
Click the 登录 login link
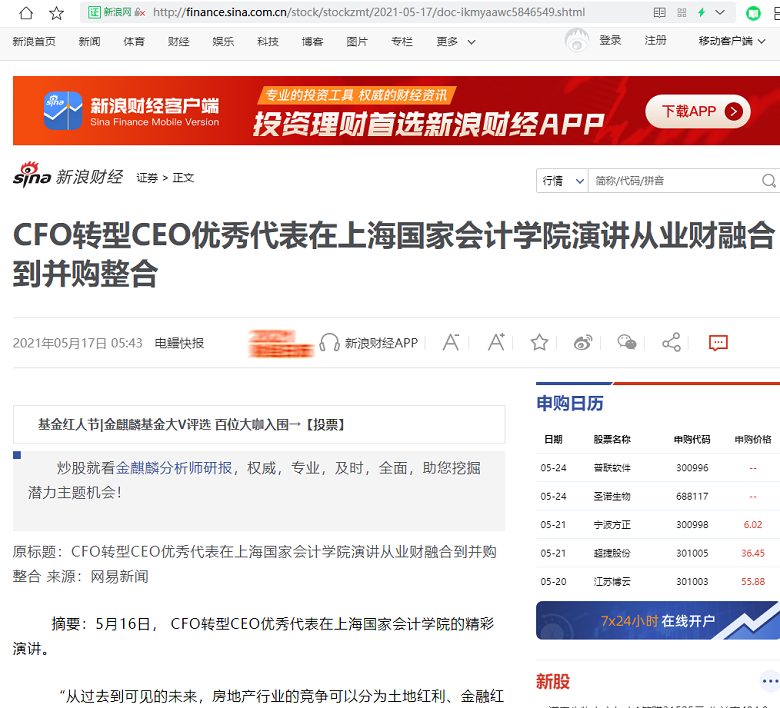point(610,41)
